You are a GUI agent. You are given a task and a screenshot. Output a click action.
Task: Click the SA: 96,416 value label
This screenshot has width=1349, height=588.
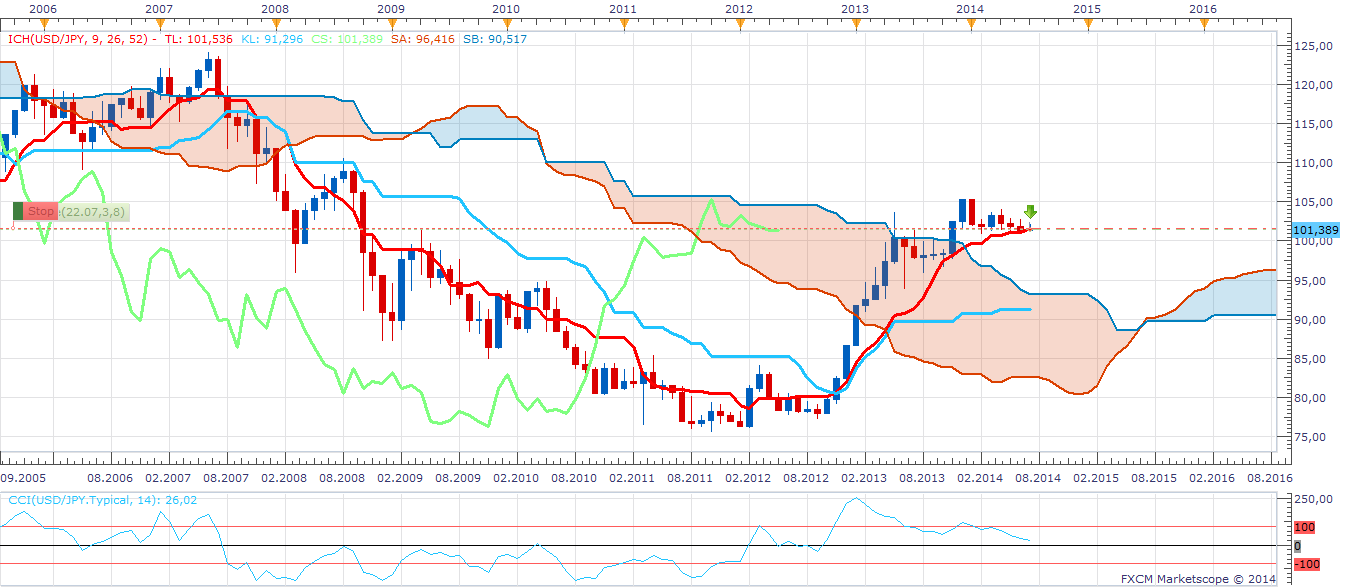(423, 39)
